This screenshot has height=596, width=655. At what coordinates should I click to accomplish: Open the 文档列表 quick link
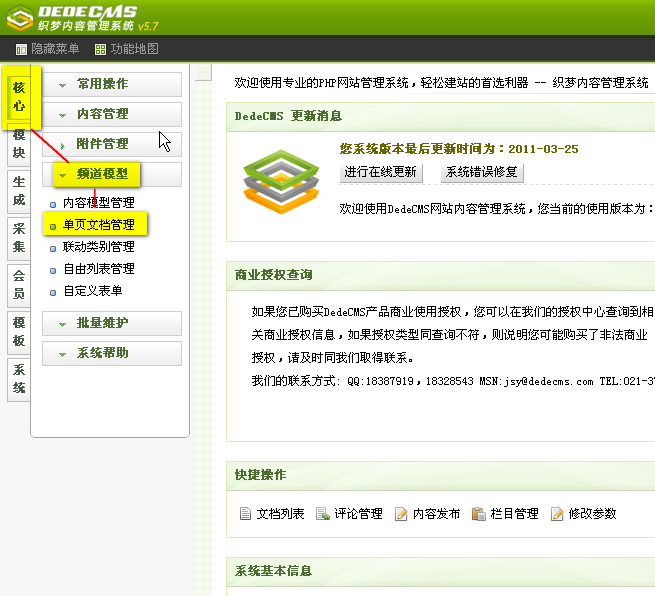[280, 514]
